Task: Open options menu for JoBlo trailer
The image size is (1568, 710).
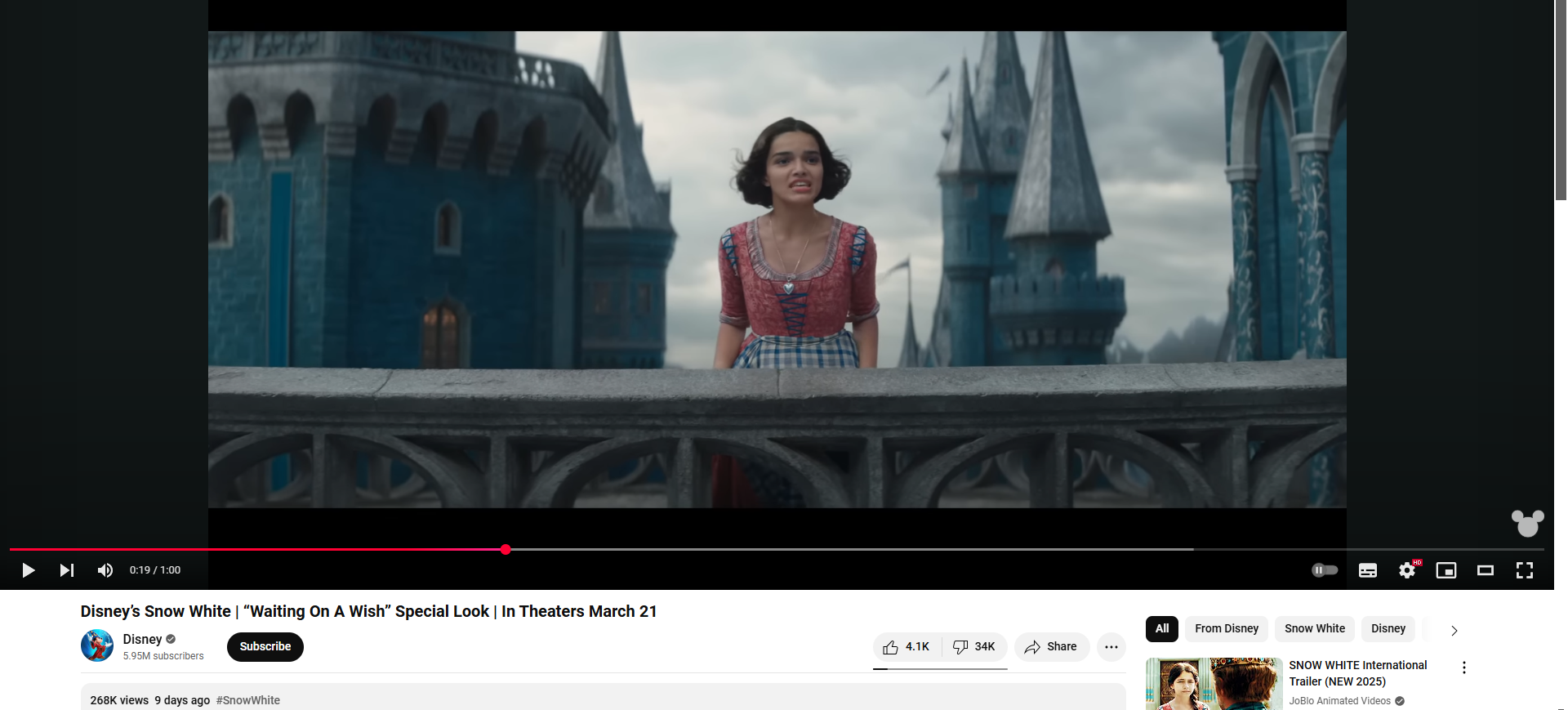Action: pos(1463,668)
